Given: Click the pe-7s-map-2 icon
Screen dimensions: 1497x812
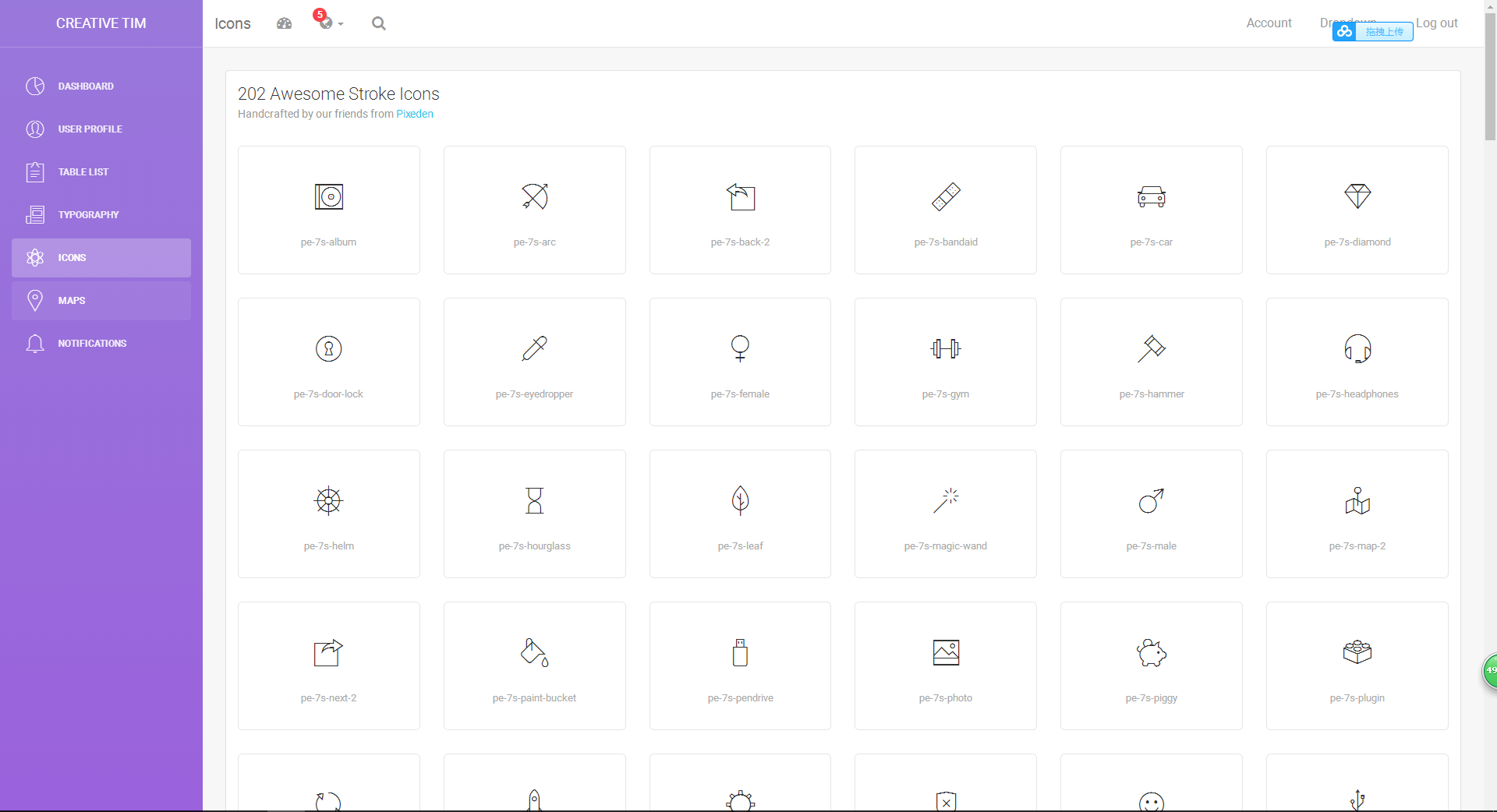Looking at the screenshot, I should click(1357, 500).
